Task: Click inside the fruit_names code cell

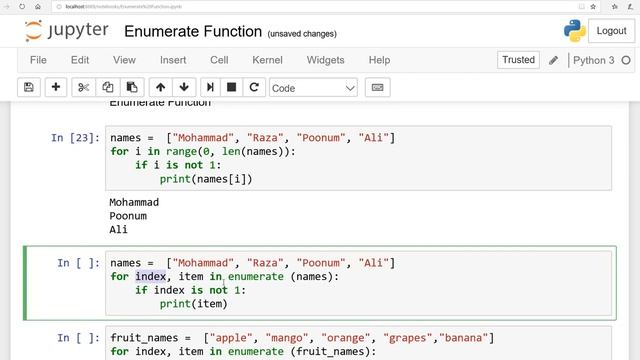Action: tap(358, 343)
